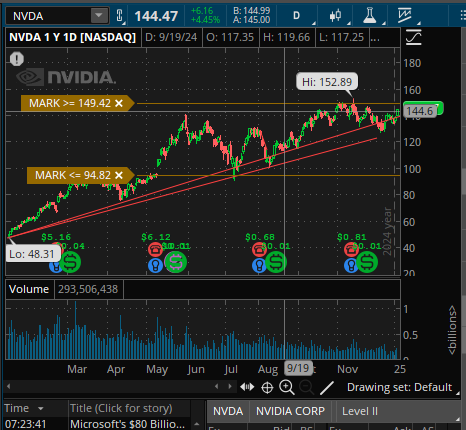The height and width of the screenshot is (430, 466).
Task: Click the dividend icon under $0.68
Action: (x=276, y=262)
